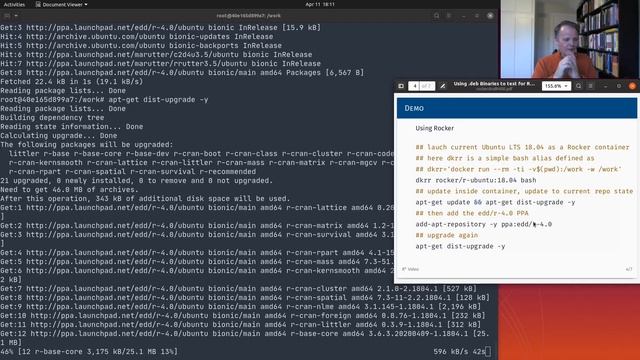Click the slide's last 'apt-get dist-upgrade -y' line
This screenshot has height=360, width=640.
(460, 246)
